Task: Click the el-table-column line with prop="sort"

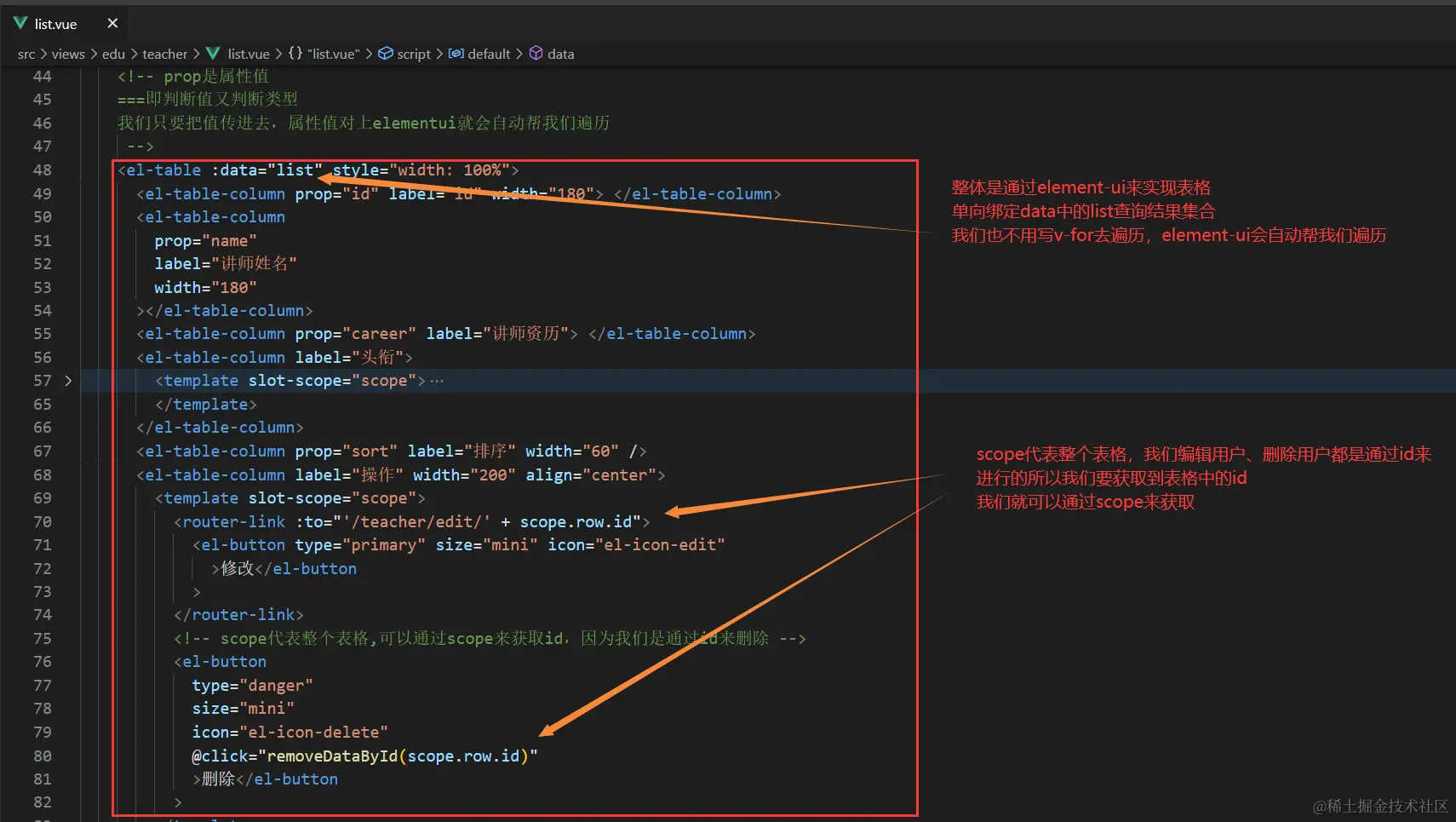Action: click(x=392, y=451)
